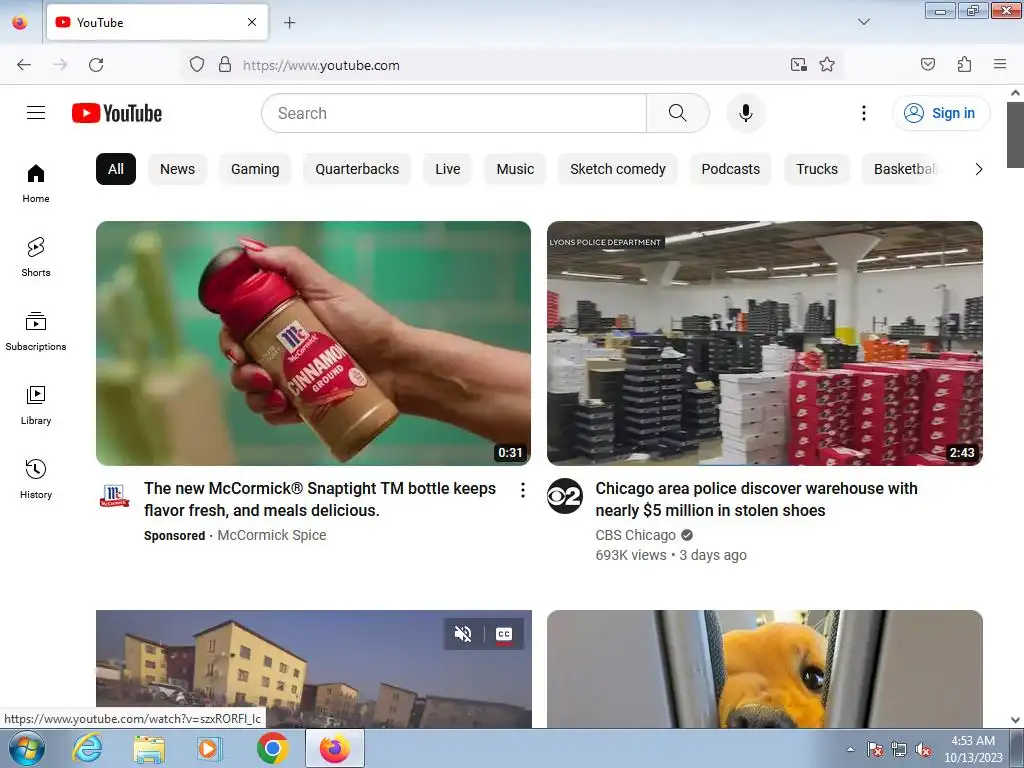
Task: Go forward with the browser forward arrow
Action: 60,65
